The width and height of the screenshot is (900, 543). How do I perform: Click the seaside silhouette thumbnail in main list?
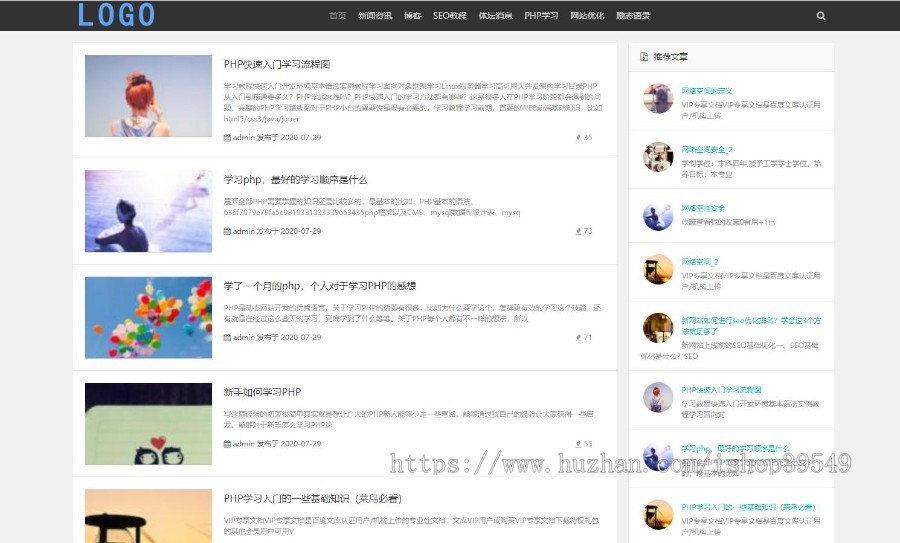pos(148,211)
